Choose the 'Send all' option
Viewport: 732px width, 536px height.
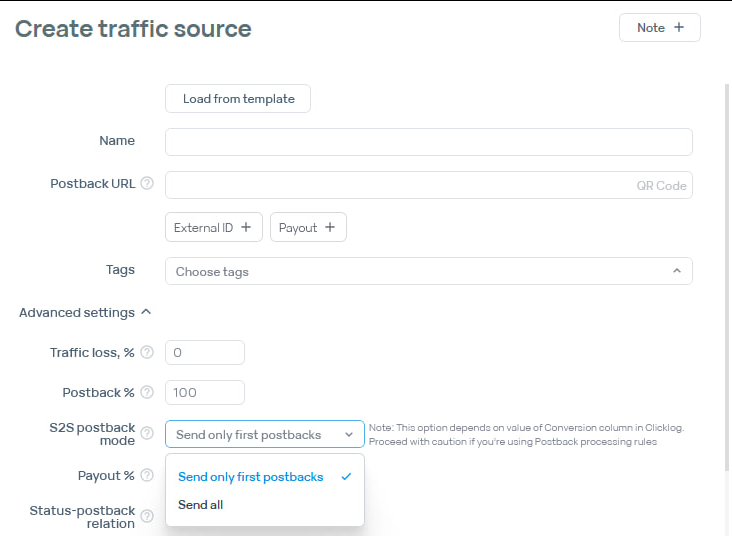(x=201, y=505)
